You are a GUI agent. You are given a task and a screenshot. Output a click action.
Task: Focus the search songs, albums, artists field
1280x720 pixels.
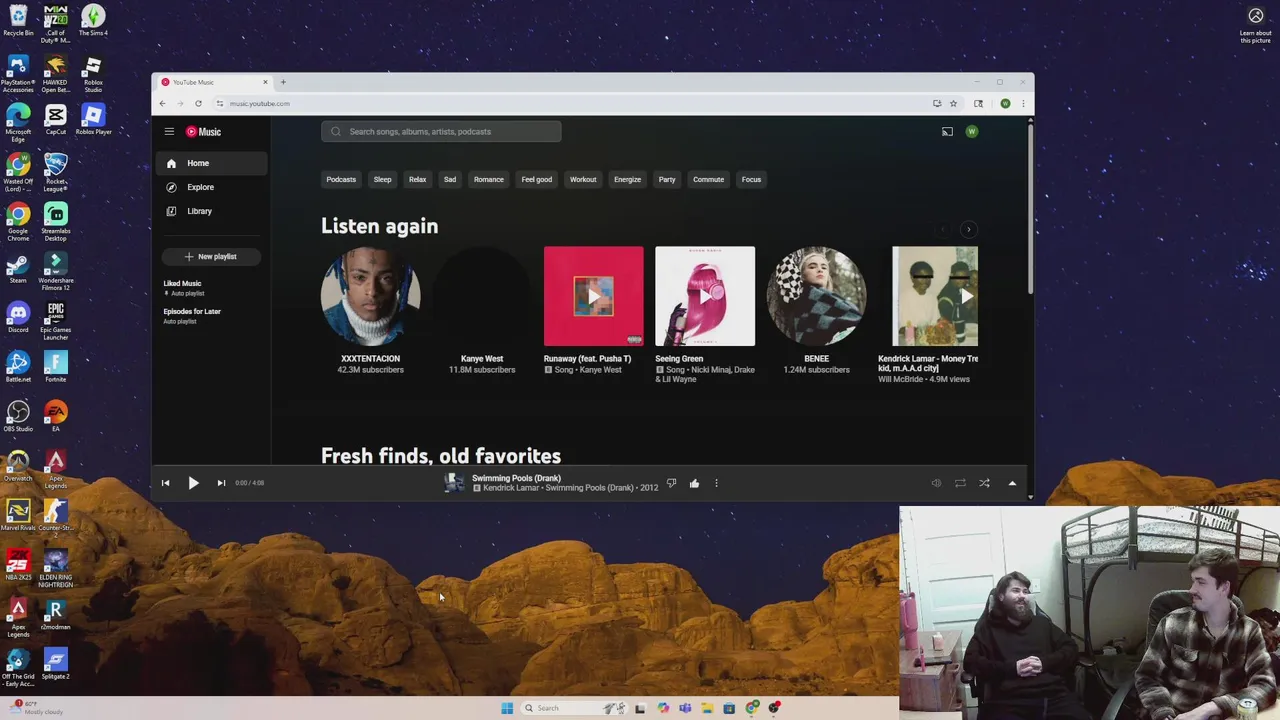tap(441, 132)
